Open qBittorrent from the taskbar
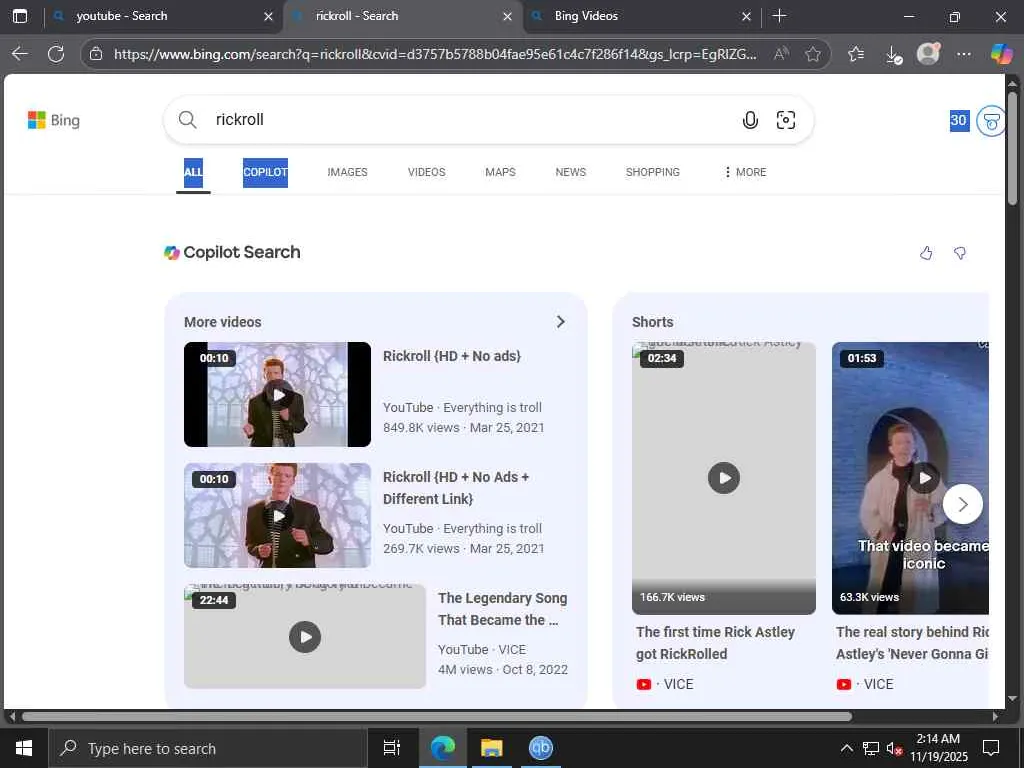Screen dimensions: 1024x768 pos(541,748)
